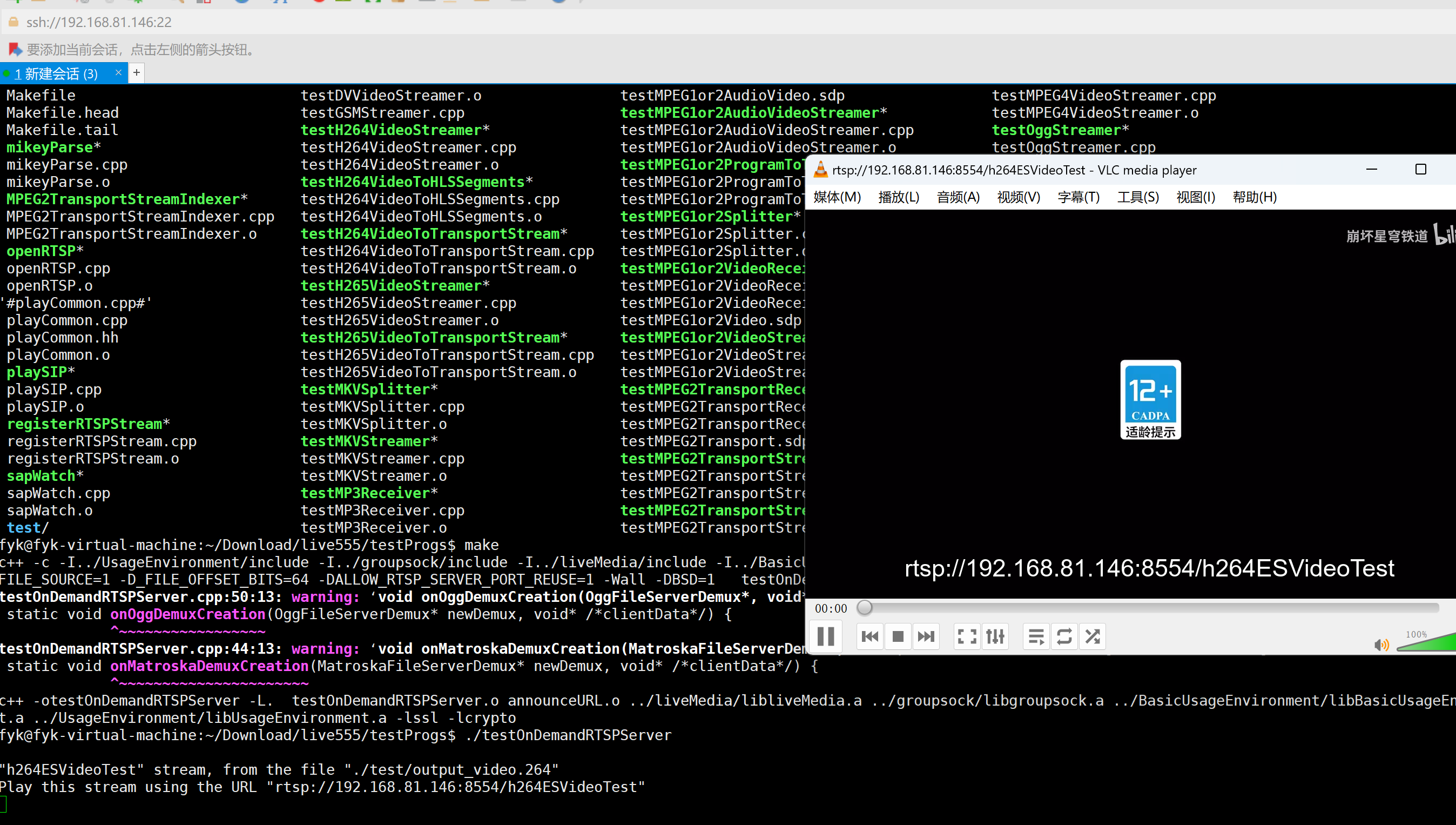Click the '#playCommon.cpp#' entry
1456x825 pixels.
pos(77,303)
